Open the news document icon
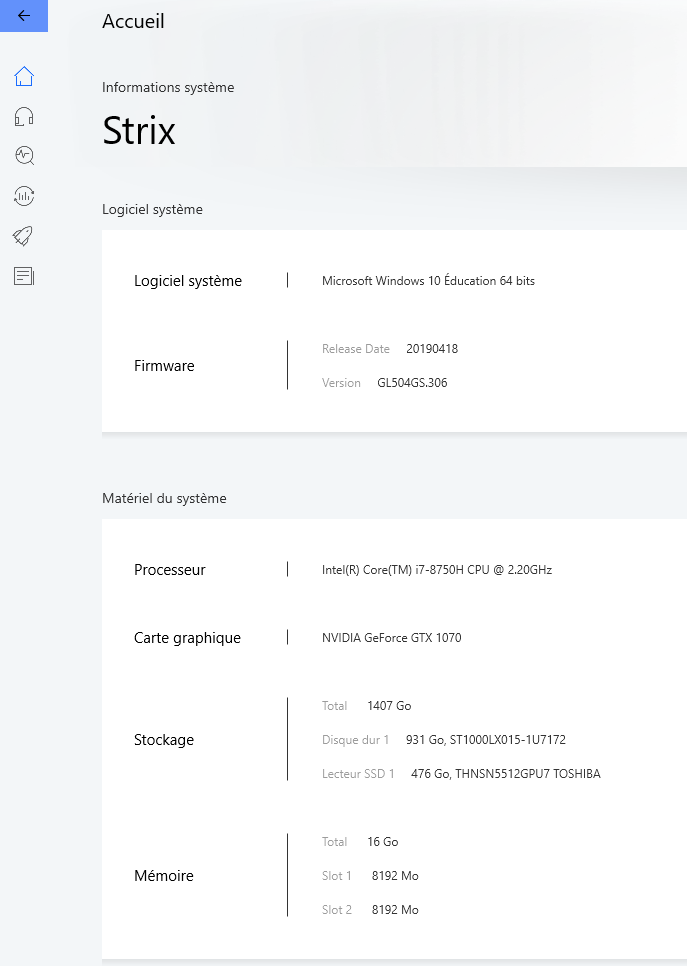The width and height of the screenshot is (687, 966). [x=24, y=275]
